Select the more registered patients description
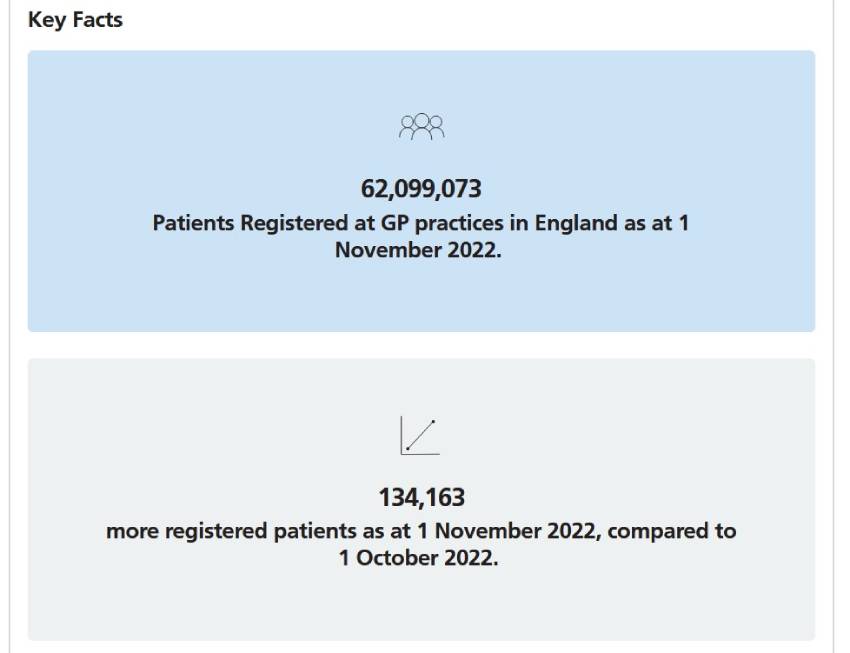Viewport: 850px width, 653px height. 421,544
